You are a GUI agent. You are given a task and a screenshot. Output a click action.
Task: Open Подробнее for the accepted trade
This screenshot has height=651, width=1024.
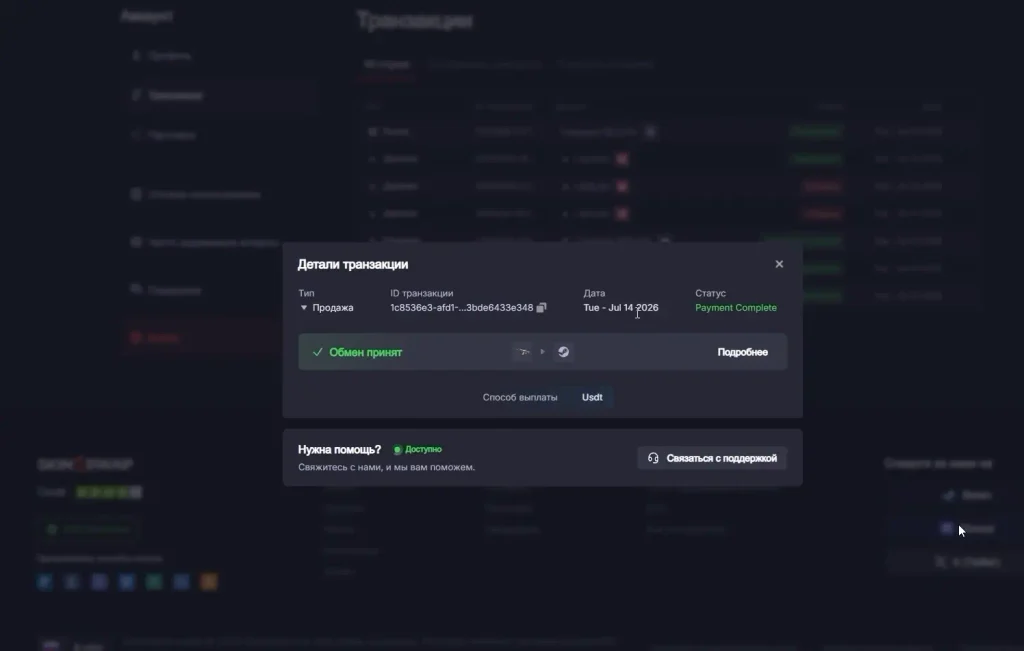[743, 352]
